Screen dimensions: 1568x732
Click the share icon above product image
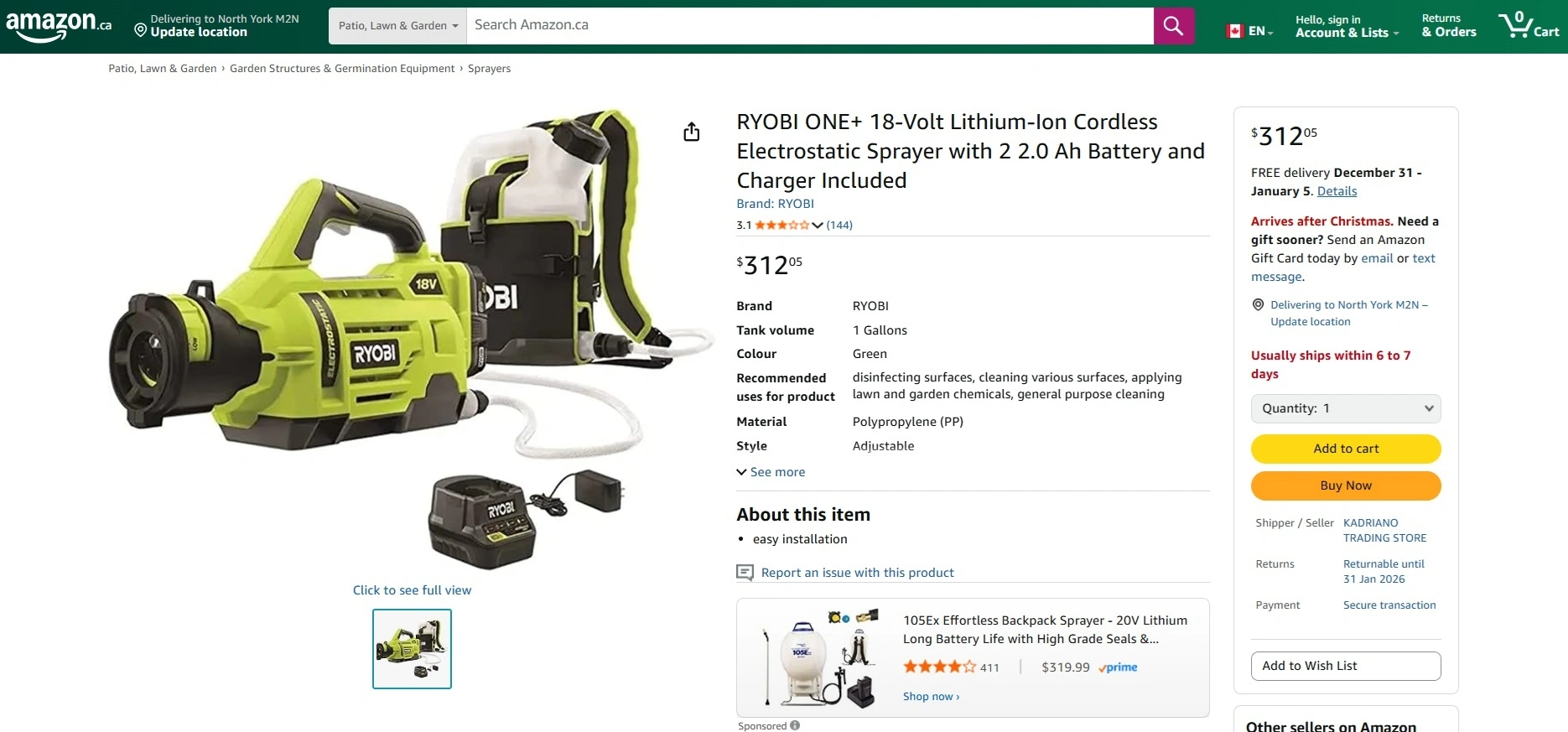click(691, 132)
